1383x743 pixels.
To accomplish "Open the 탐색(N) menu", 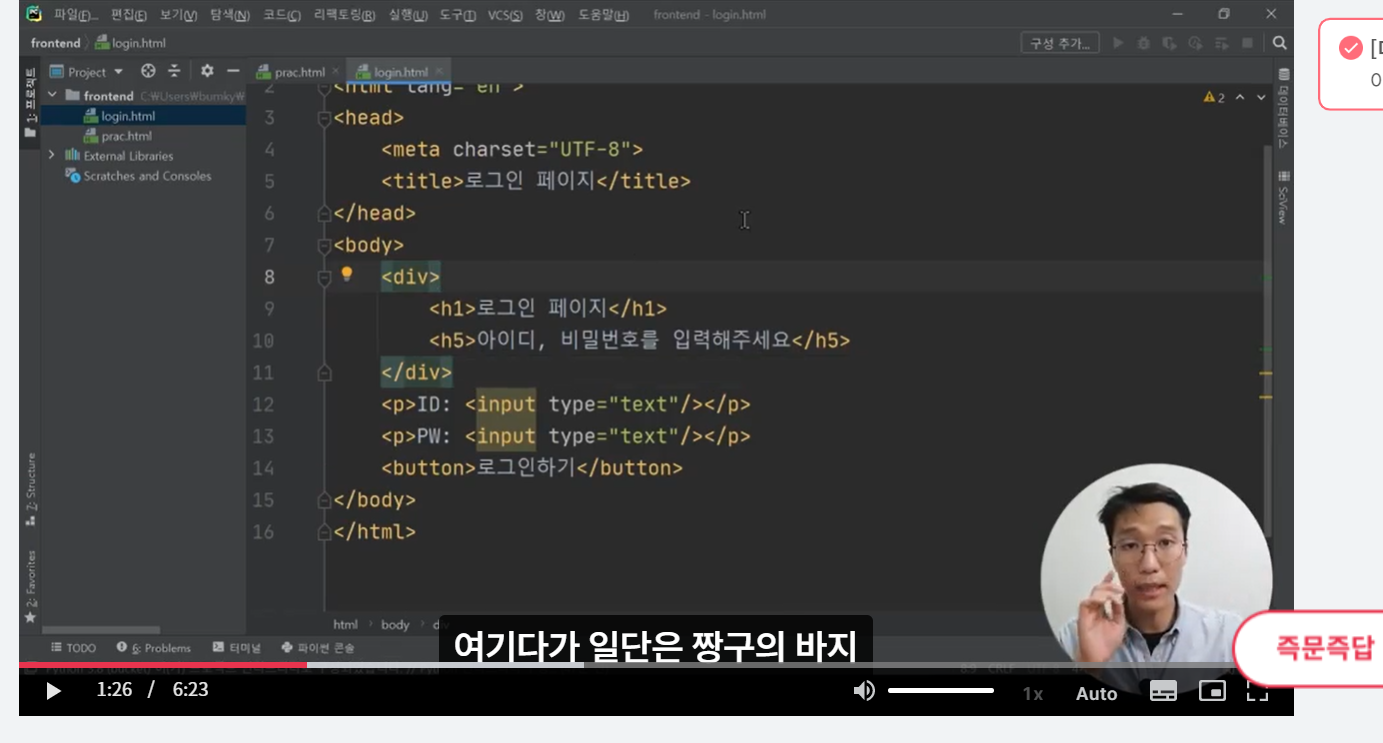I will coord(229,15).
